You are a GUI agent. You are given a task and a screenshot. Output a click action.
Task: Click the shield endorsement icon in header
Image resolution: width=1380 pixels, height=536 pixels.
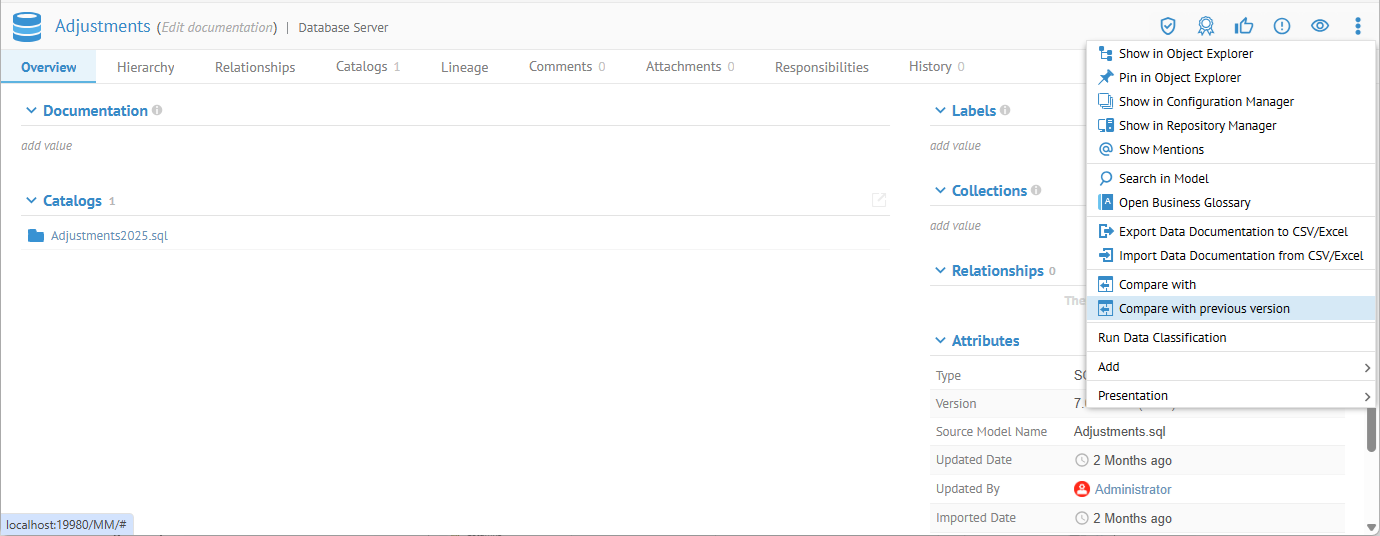pos(1167,26)
